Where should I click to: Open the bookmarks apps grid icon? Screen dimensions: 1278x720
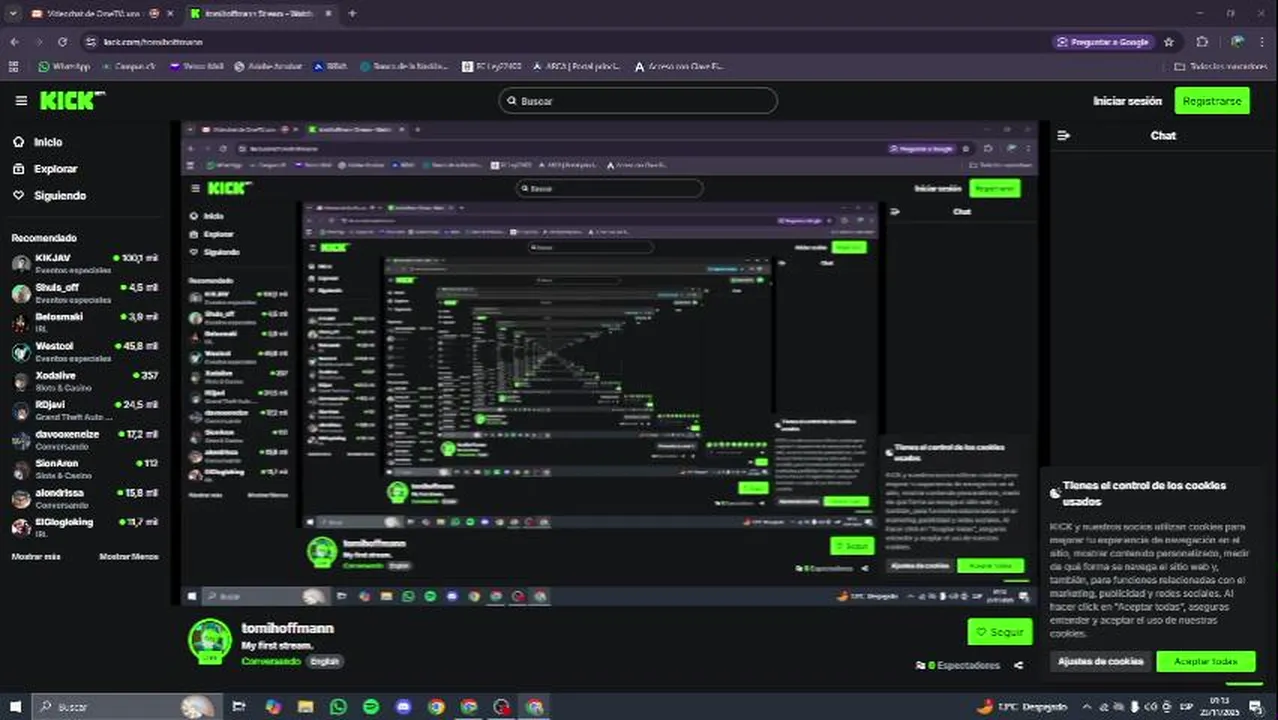click(x=13, y=67)
